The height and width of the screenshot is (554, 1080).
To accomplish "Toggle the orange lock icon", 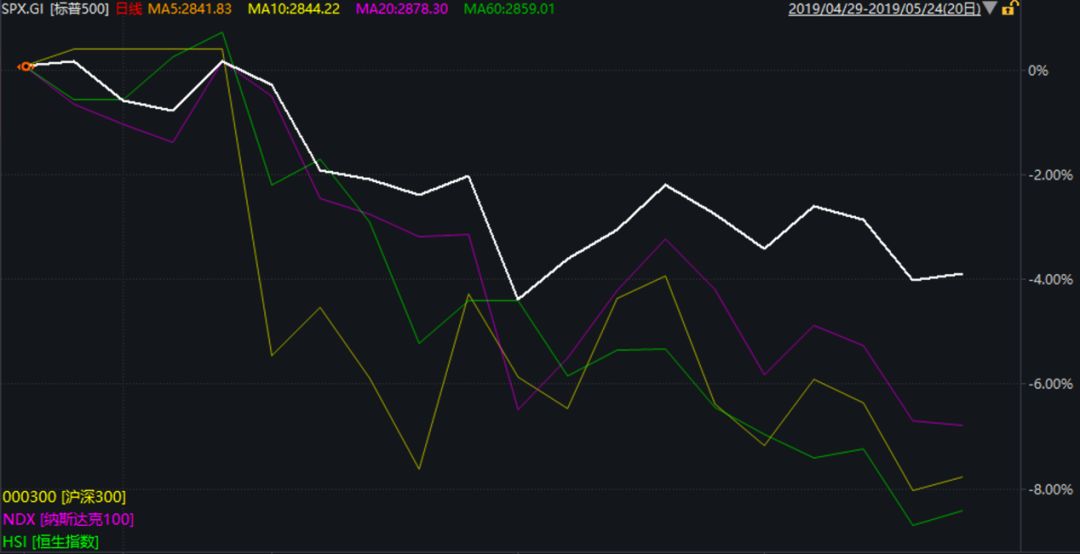I will coord(1008,8).
